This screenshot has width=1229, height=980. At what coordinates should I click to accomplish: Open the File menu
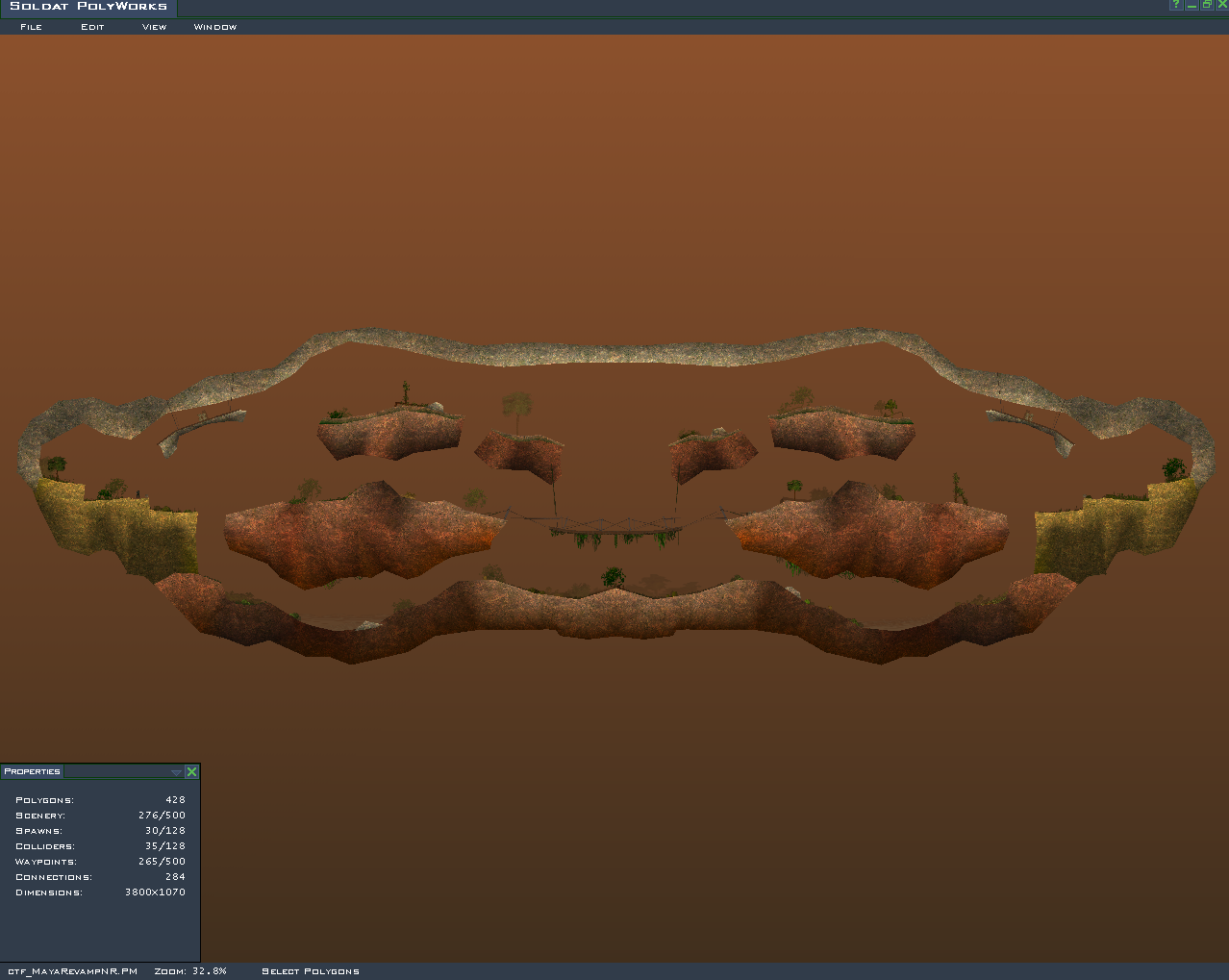click(31, 27)
